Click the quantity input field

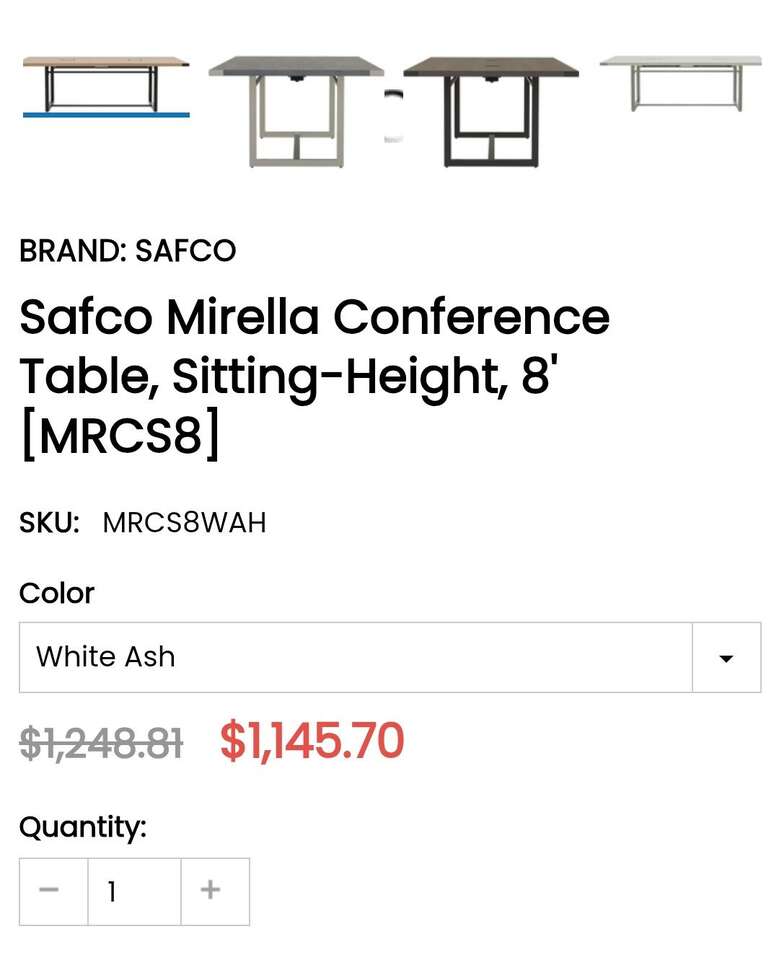(134, 891)
